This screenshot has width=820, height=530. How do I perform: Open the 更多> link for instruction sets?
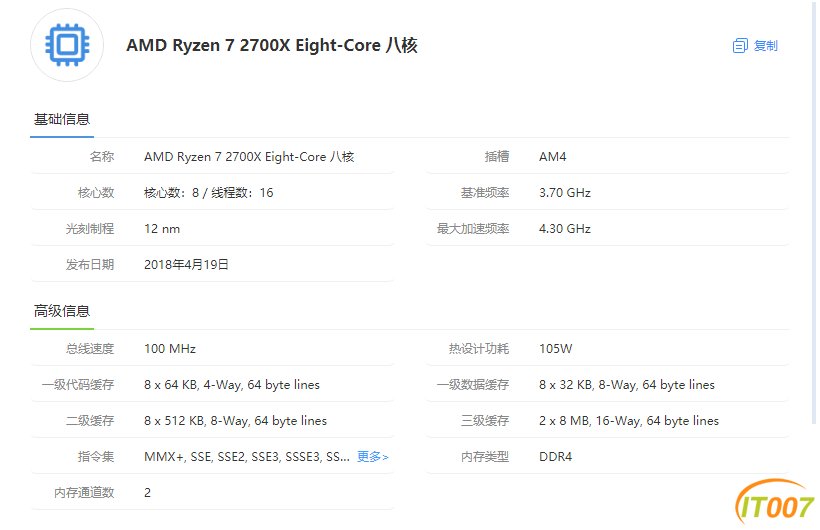click(x=372, y=457)
